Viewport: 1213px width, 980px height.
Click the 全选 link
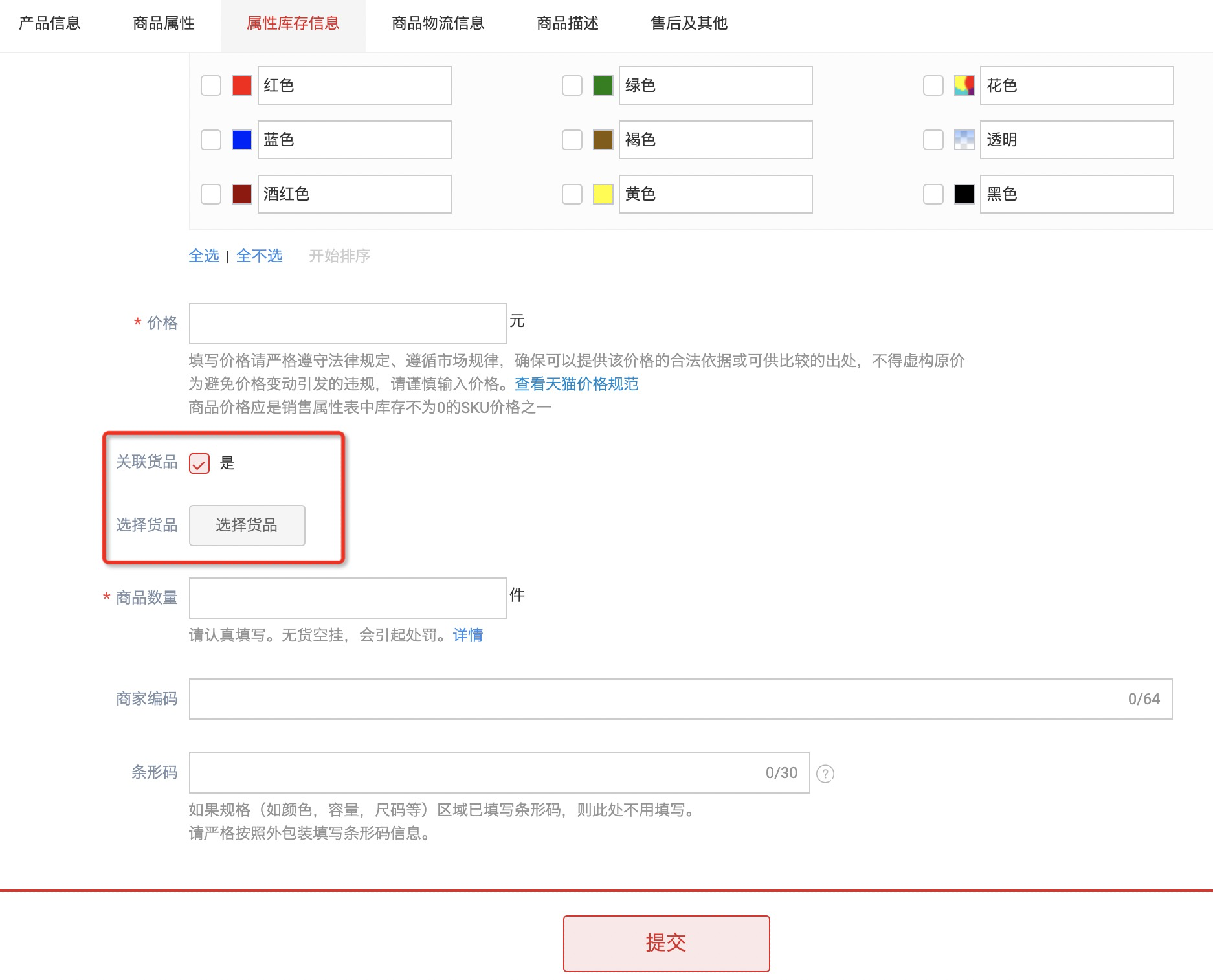coord(204,256)
